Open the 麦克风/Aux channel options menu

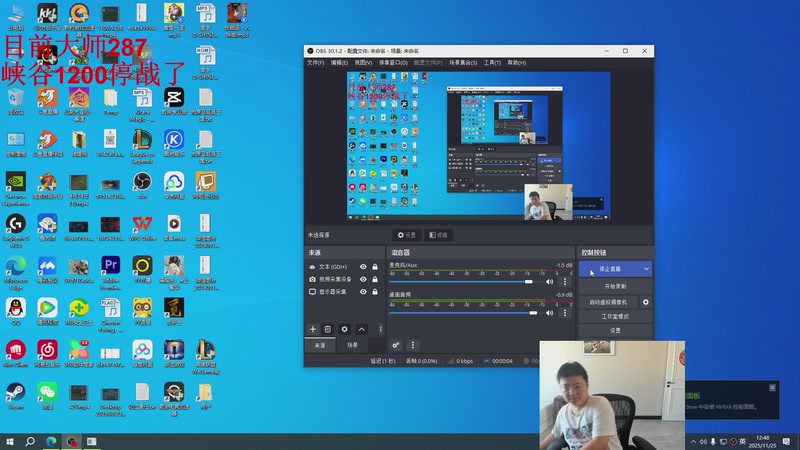pyautogui.click(x=565, y=282)
